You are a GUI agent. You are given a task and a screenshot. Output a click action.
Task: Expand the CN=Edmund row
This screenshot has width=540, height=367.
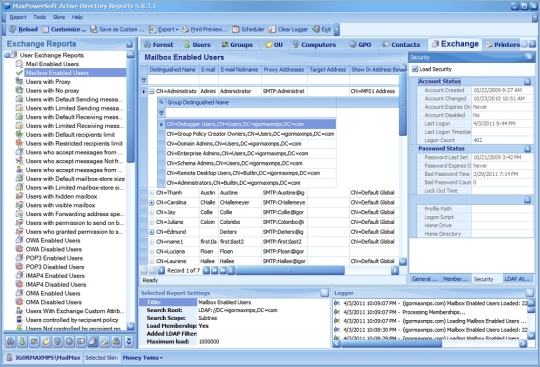pyautogui.click(x=152, y=232)
